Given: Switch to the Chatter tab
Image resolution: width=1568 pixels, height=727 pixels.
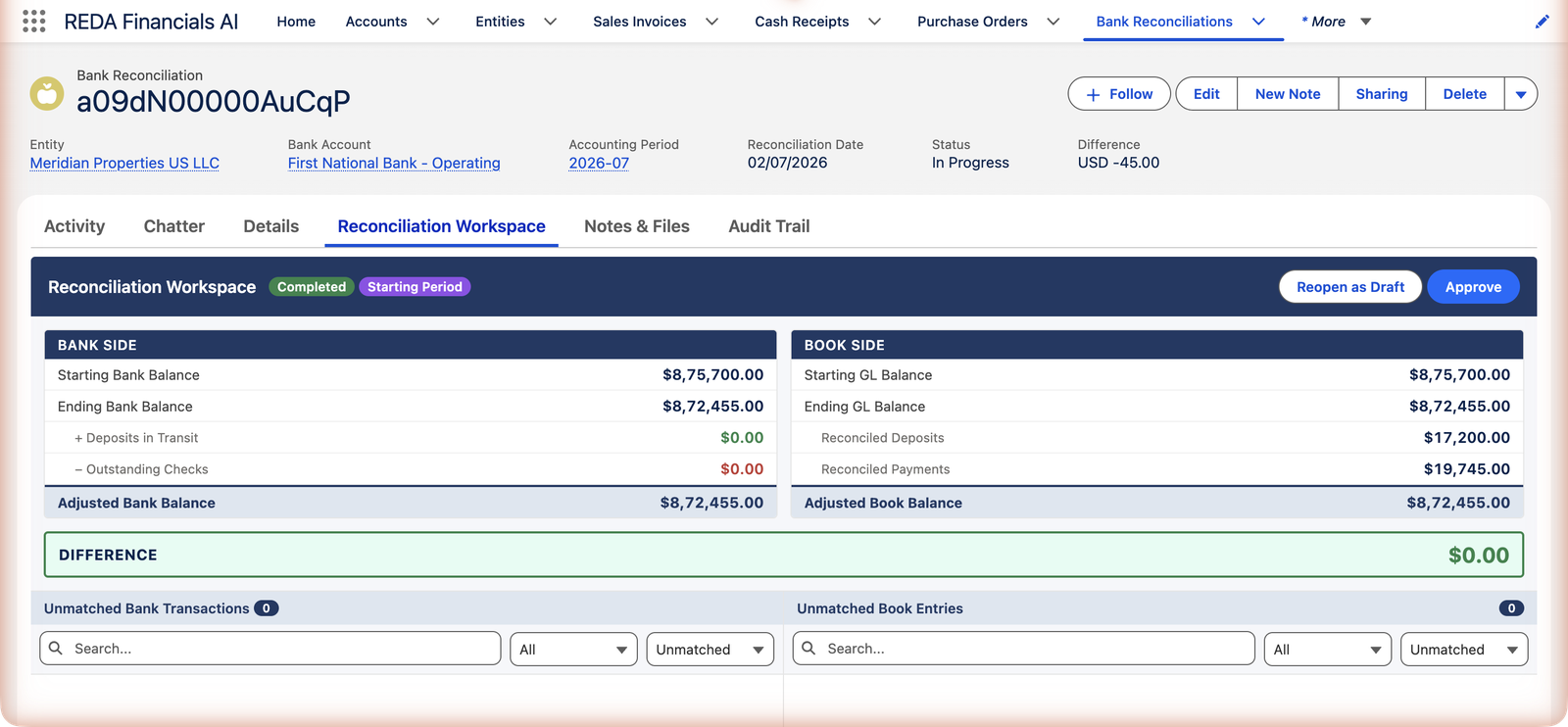Looking at the screenshot, I should (x=174, y=226).
